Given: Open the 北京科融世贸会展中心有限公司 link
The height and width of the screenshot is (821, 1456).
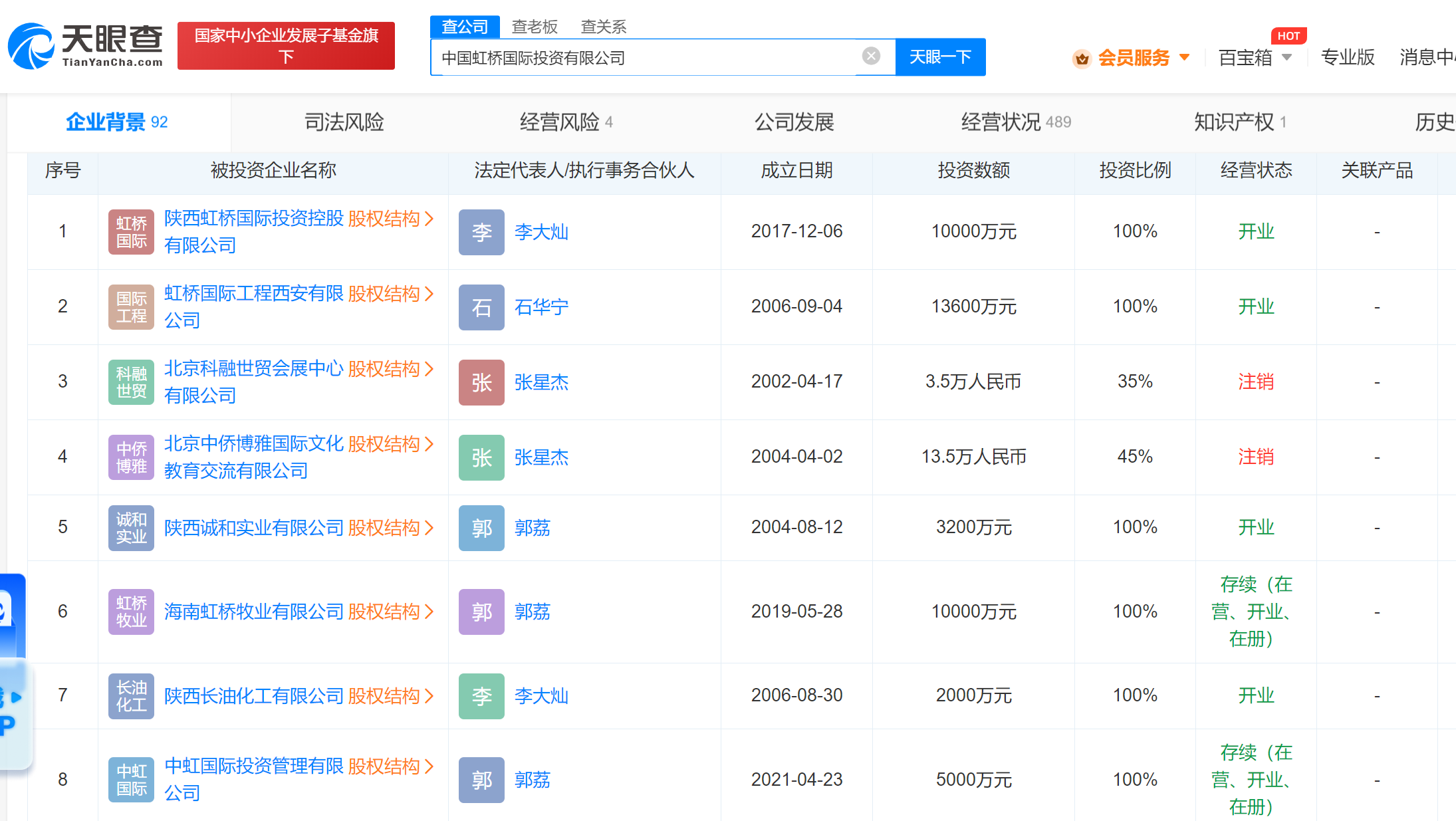Looking at the screenshot, I should (x=253, y=382).
